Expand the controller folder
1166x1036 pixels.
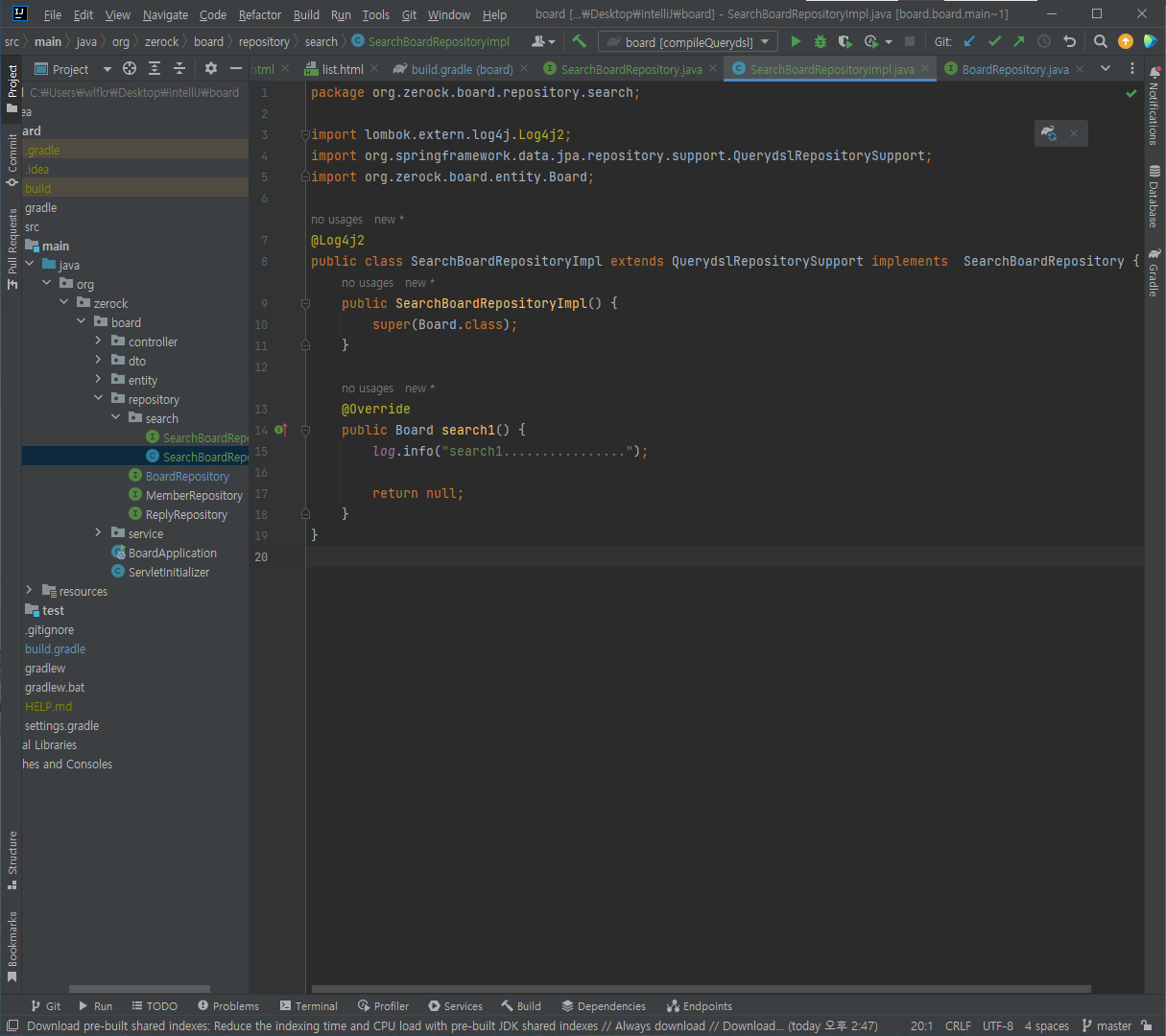tap(99, 341)
